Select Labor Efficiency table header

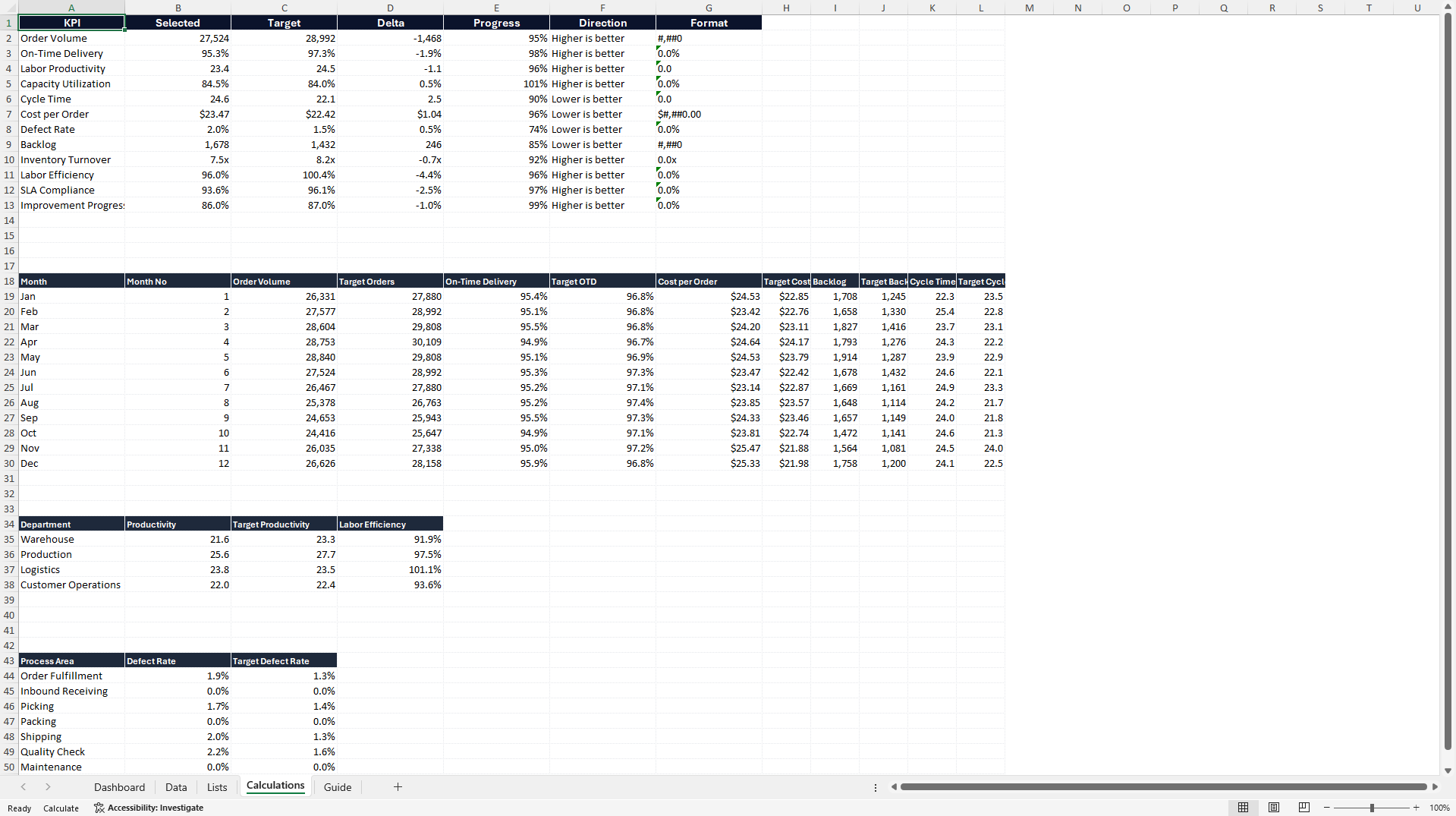(x=390, y=524)
